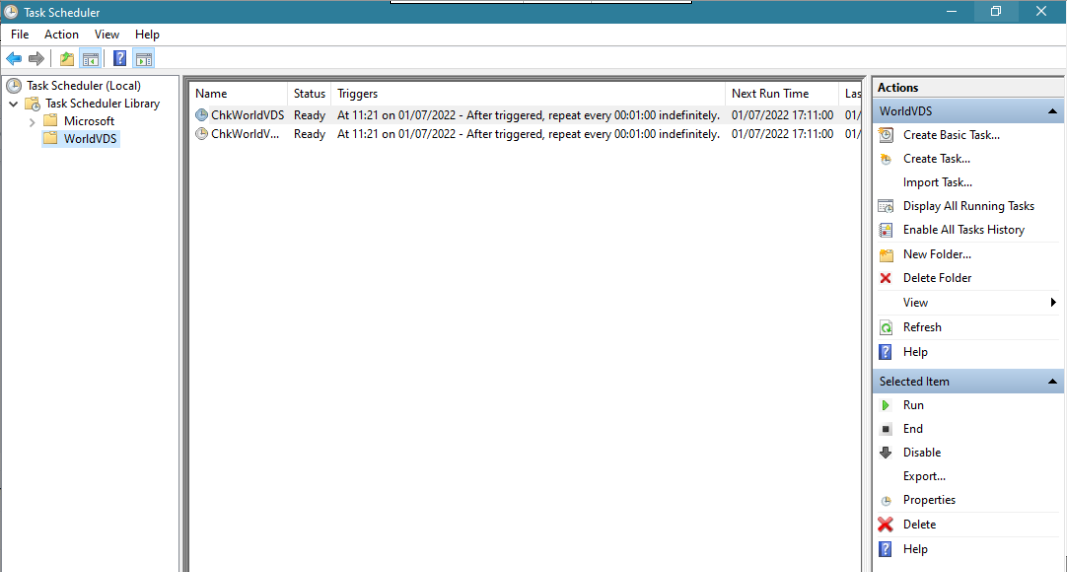Click the Task Scheduler Library folder icon

coord(33,104)
